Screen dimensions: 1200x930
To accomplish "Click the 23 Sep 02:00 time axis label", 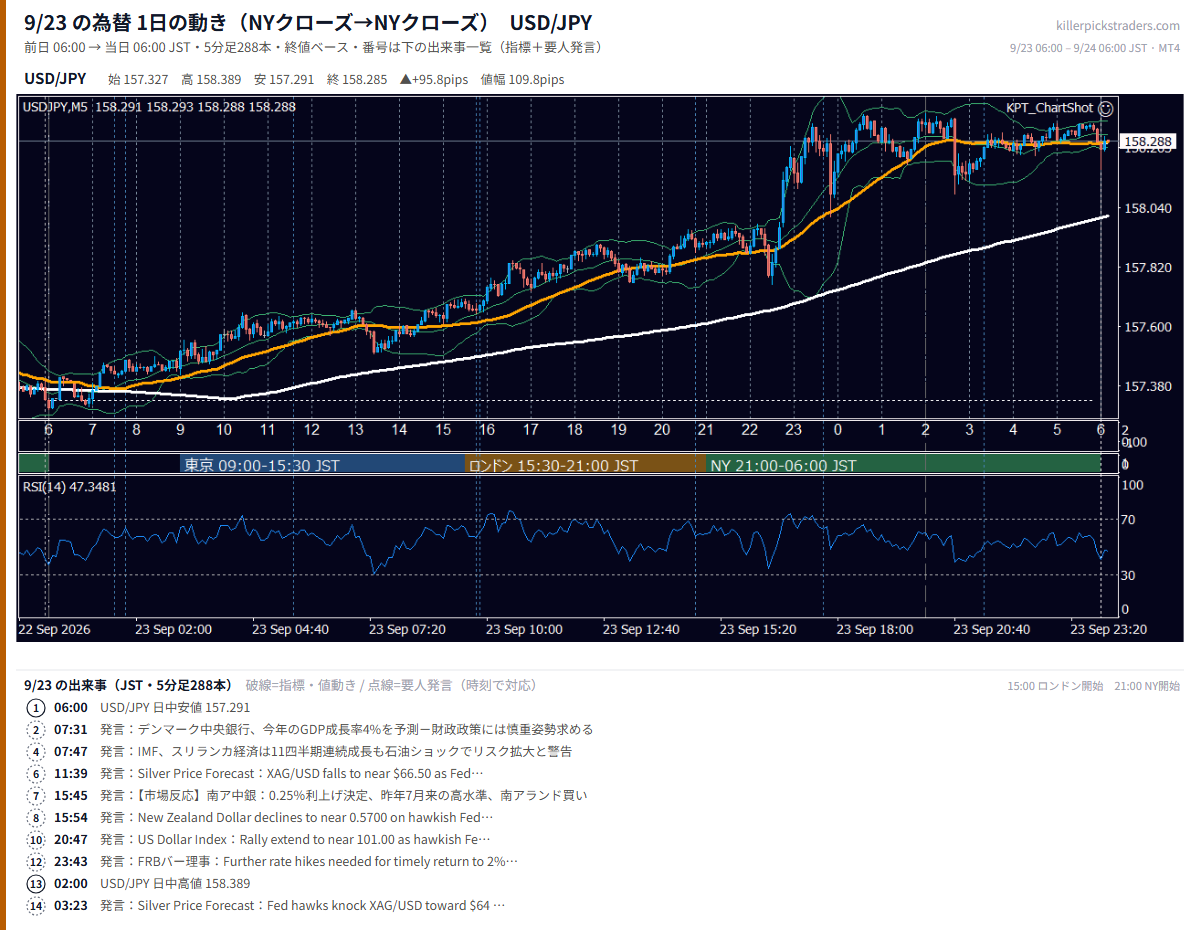I will [x=175, y=629].
